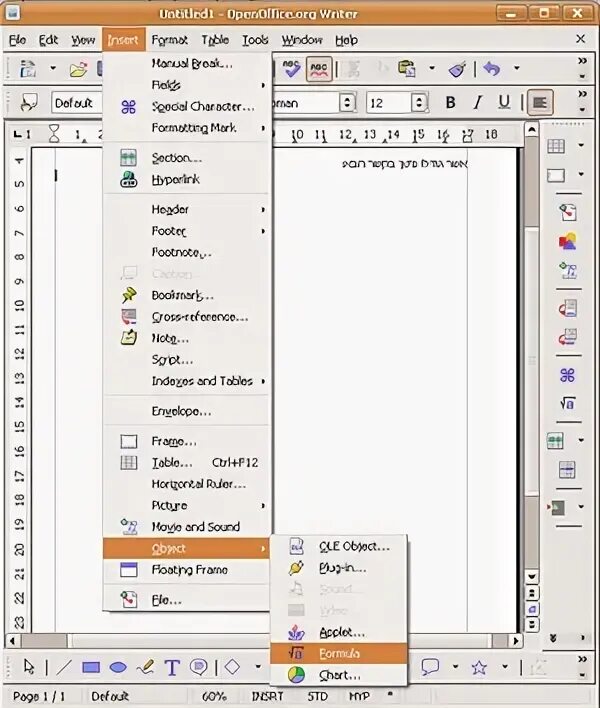Viewport: 600px width, 708px height.
Task: Expand the Footer submenu
Action: pyautogui.click(x=187, y=231)
